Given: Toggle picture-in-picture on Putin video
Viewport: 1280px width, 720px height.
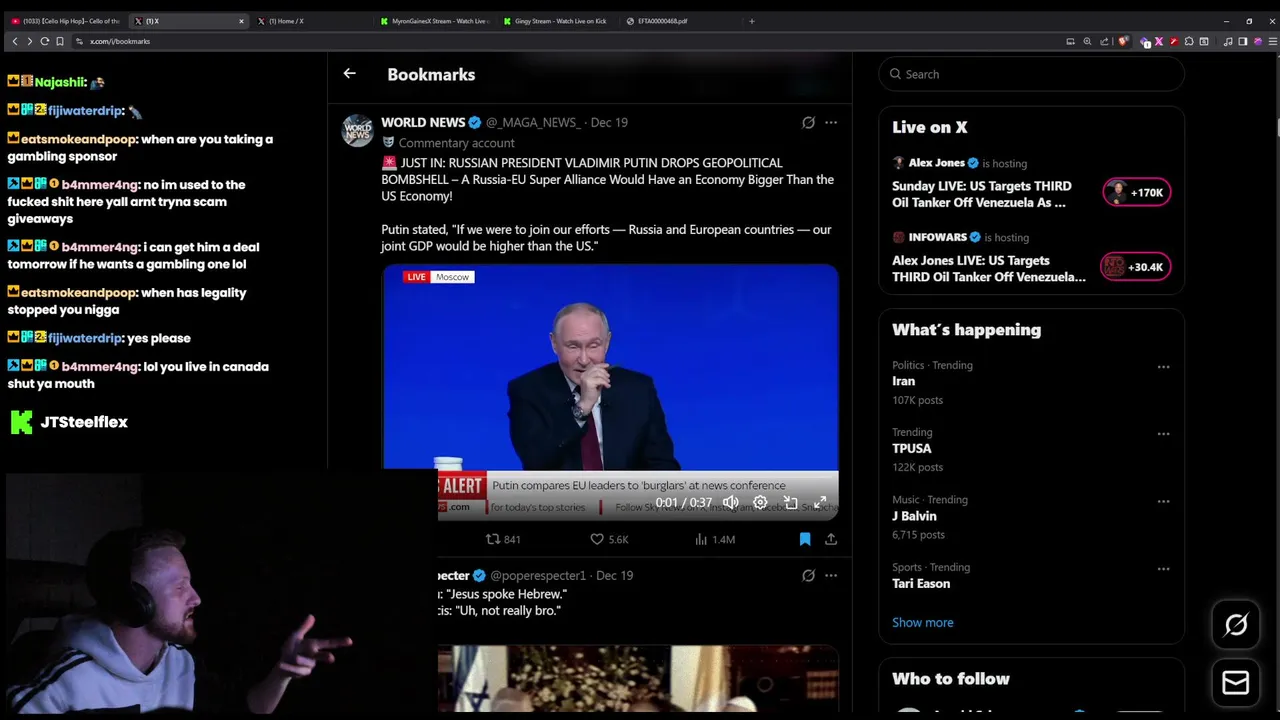Looking at the screenshot, I should click(790, 502).
